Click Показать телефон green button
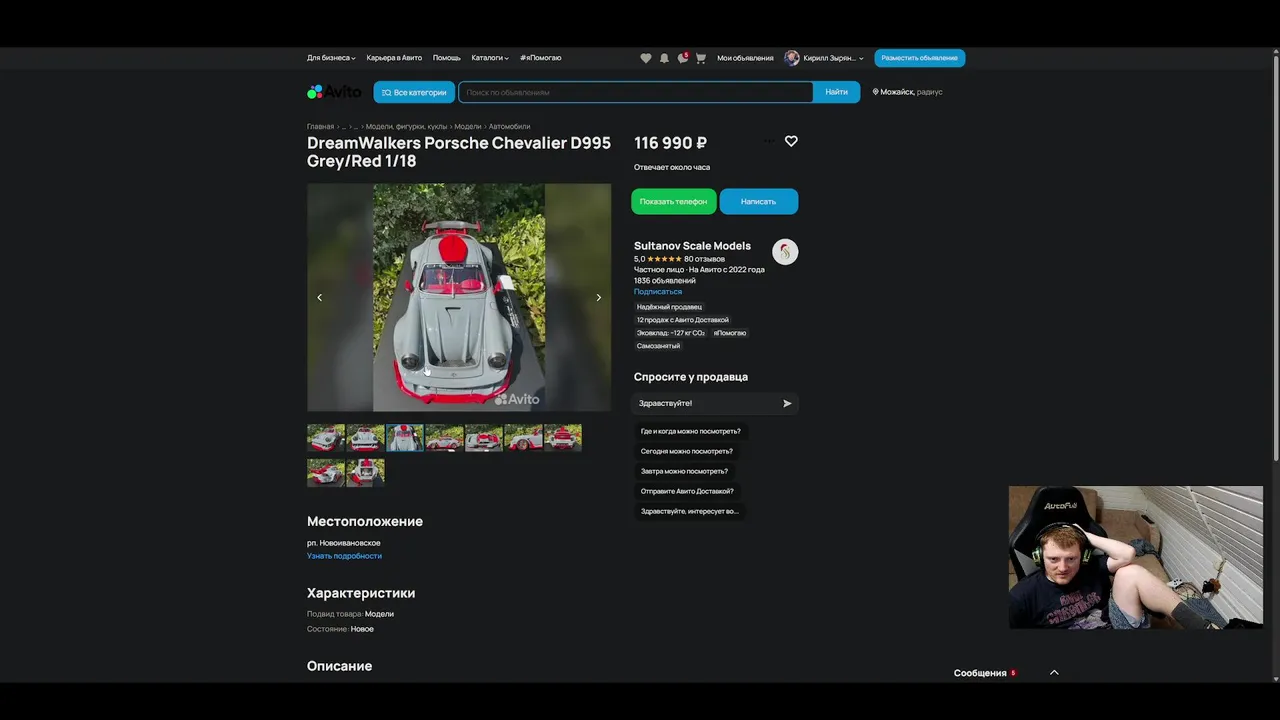 (x=674, y=201)
